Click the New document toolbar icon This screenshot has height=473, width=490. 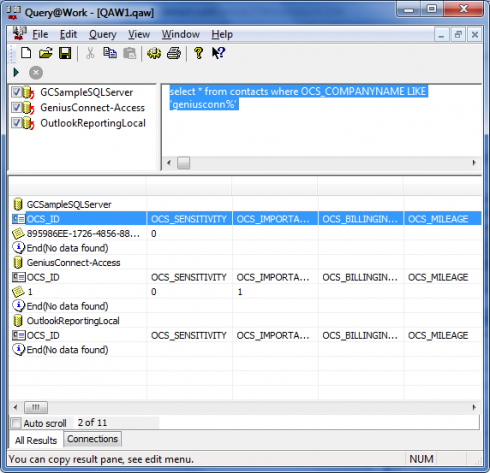tap(26, 53)
